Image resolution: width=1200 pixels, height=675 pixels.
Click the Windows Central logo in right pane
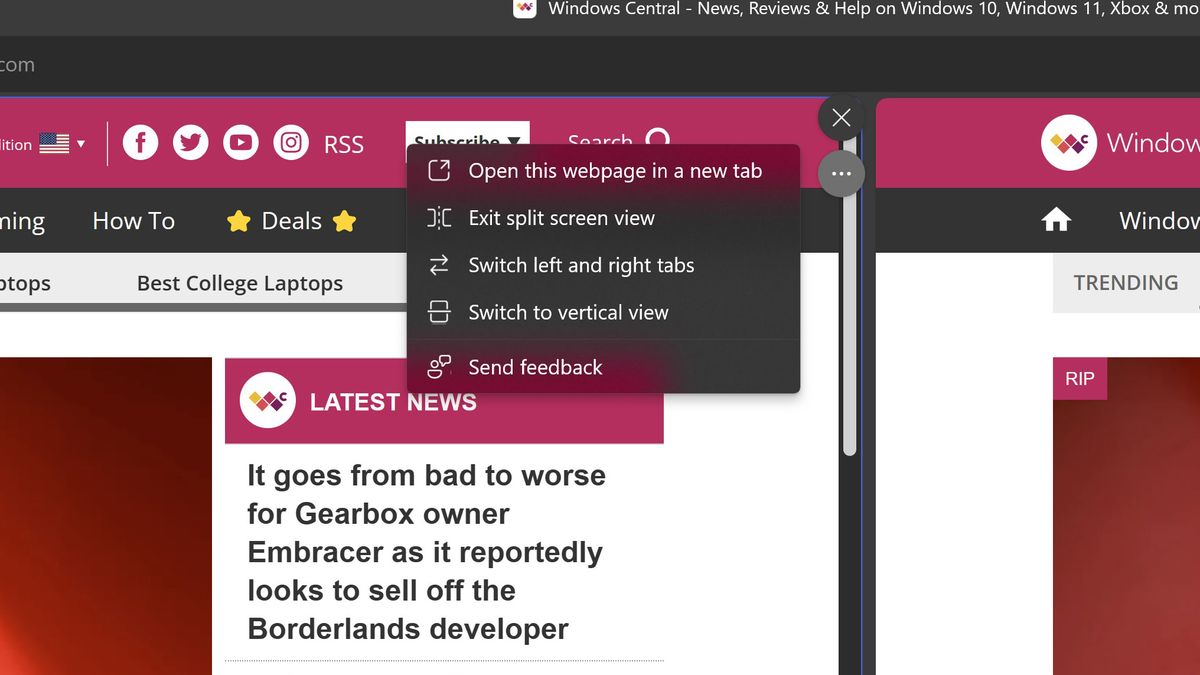1069,142
